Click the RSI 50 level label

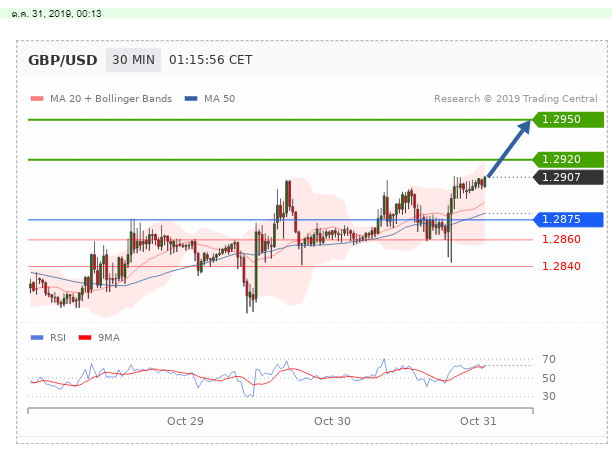[x=549, y=378]
